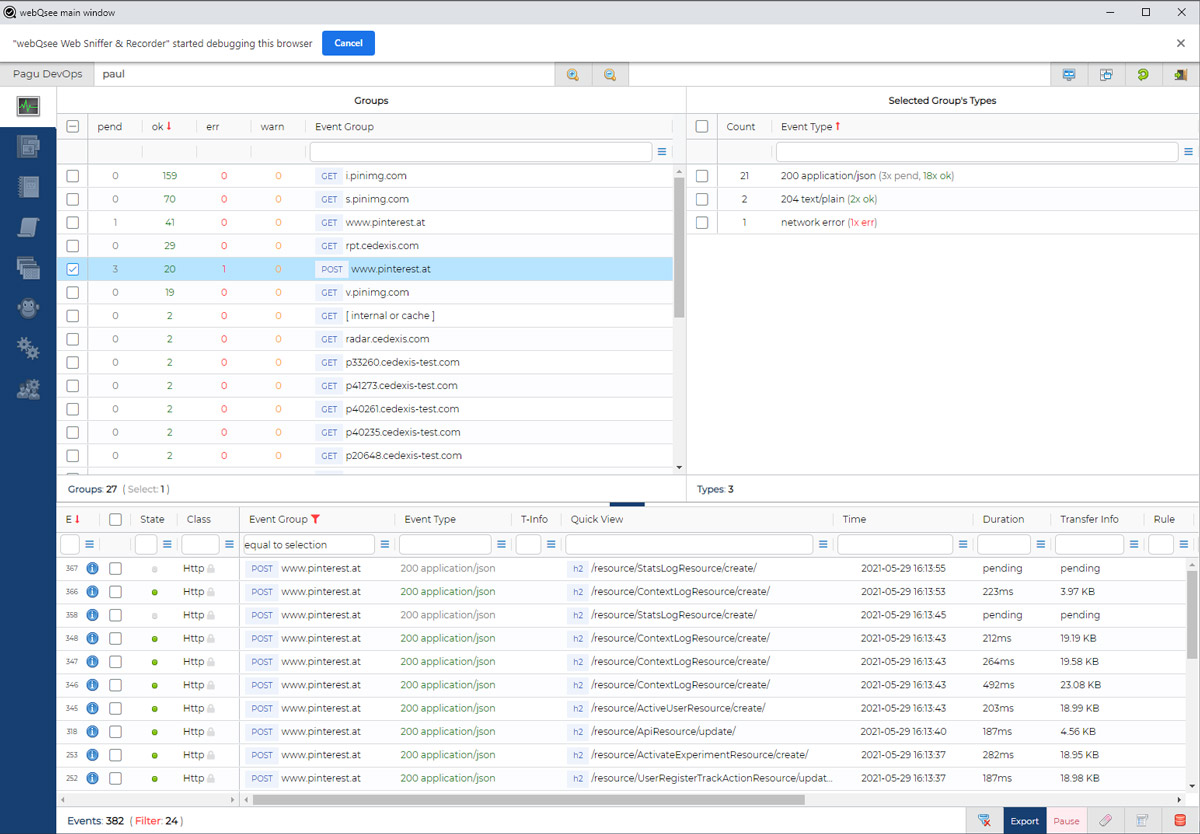The image size is (1200, 834).
Task: Open info for event 358
Action: [93, 615]
